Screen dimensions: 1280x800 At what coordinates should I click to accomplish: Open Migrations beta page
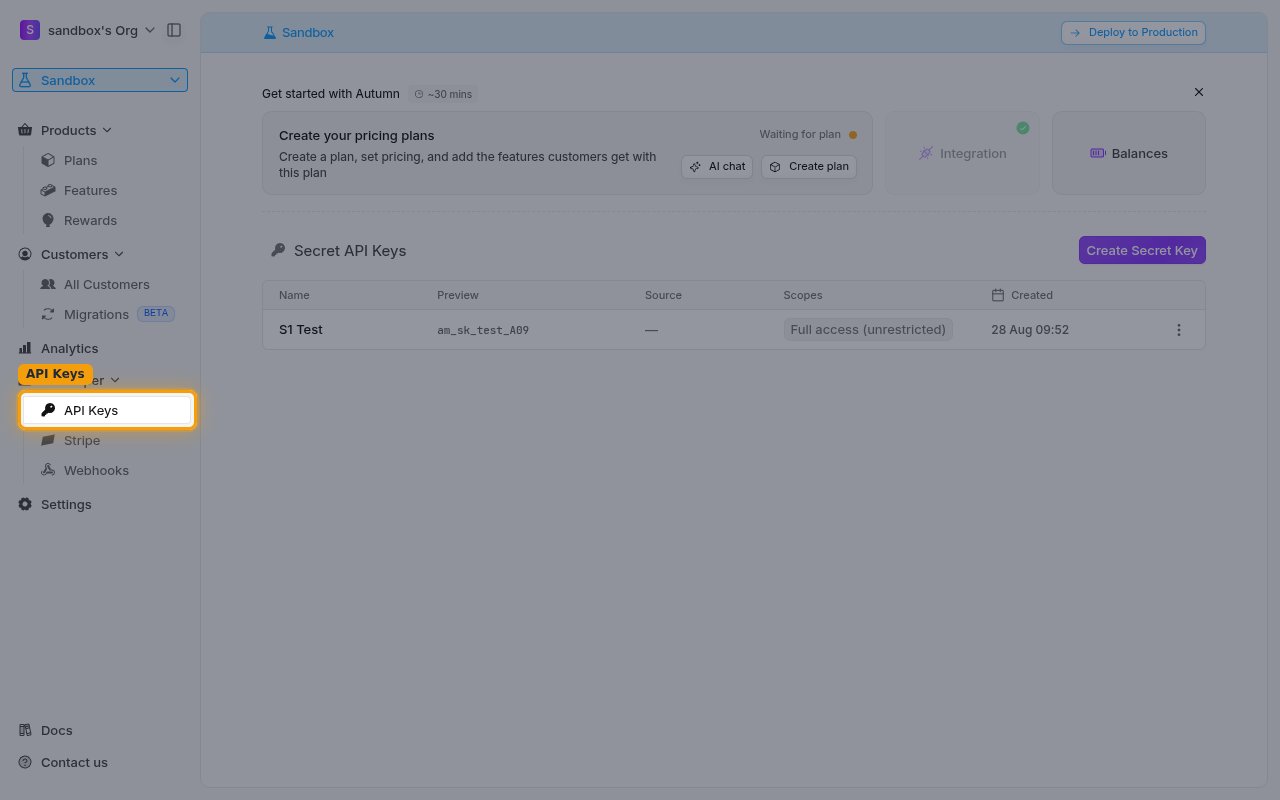click(x=105, y=314)
